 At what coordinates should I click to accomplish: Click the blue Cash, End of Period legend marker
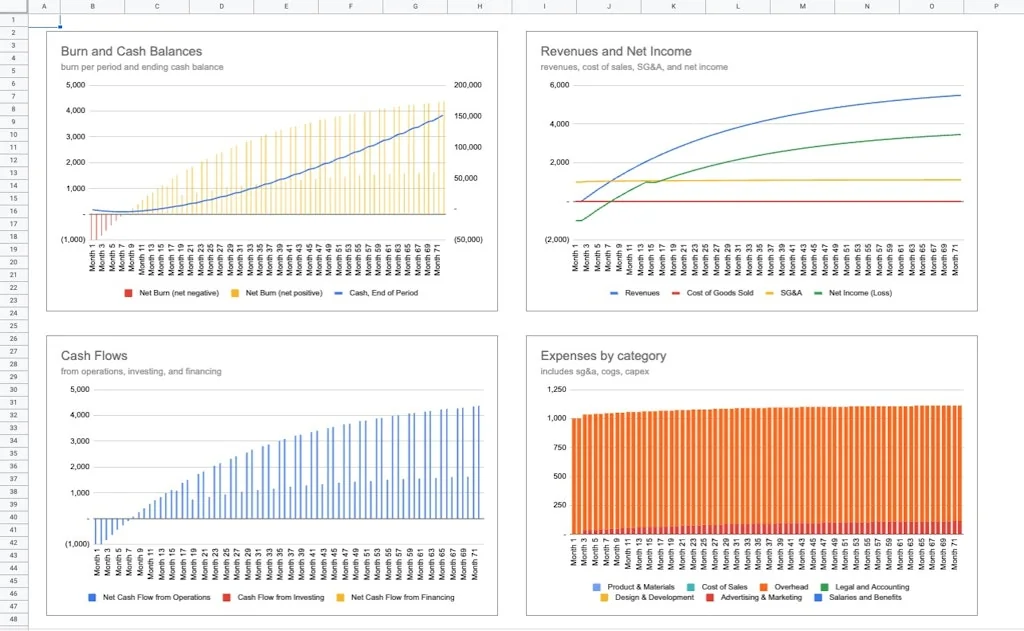pyautogui.click(x=340, y=293)
